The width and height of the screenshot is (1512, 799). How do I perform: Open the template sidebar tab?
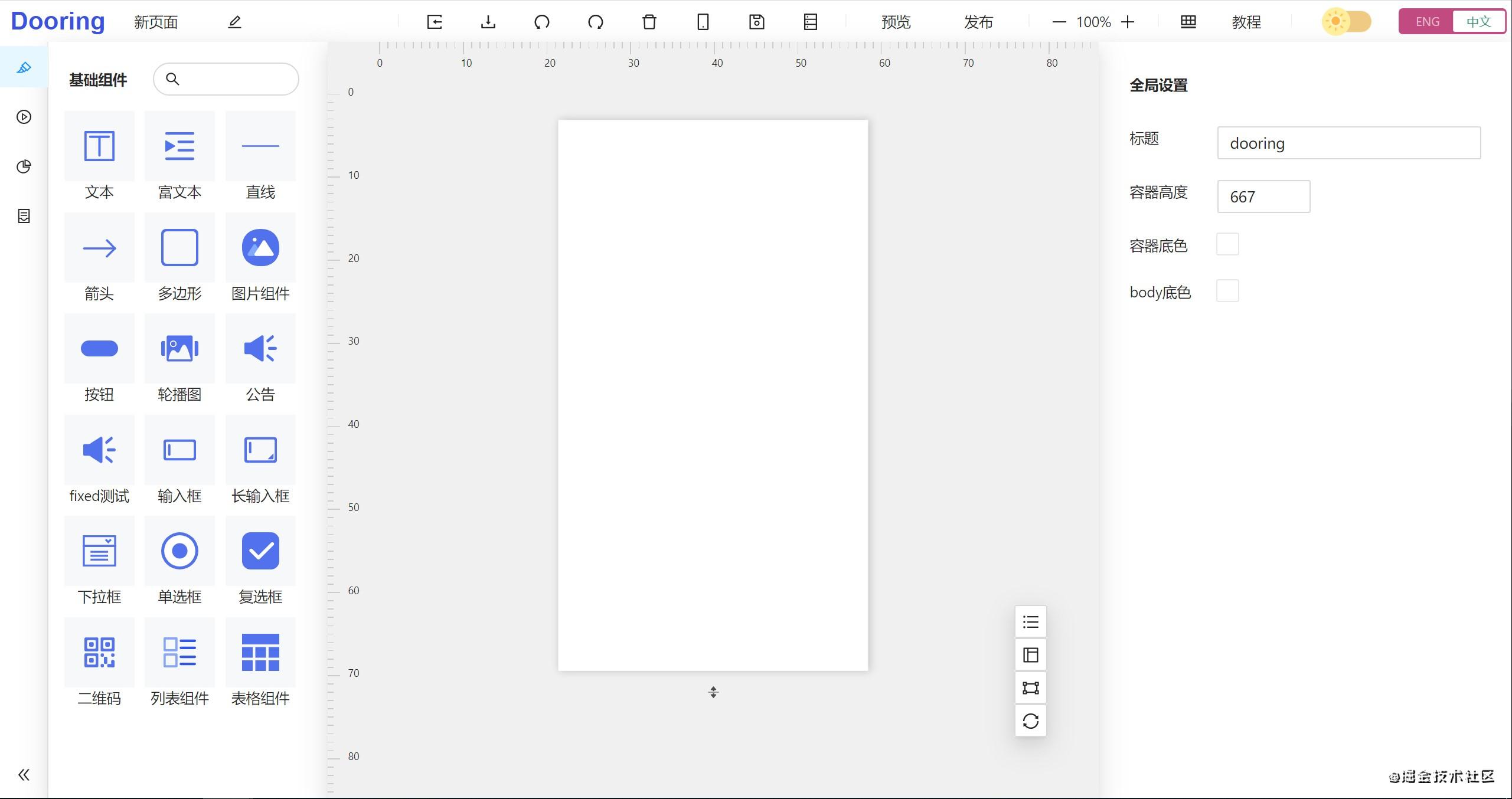(x=24, y=216)
